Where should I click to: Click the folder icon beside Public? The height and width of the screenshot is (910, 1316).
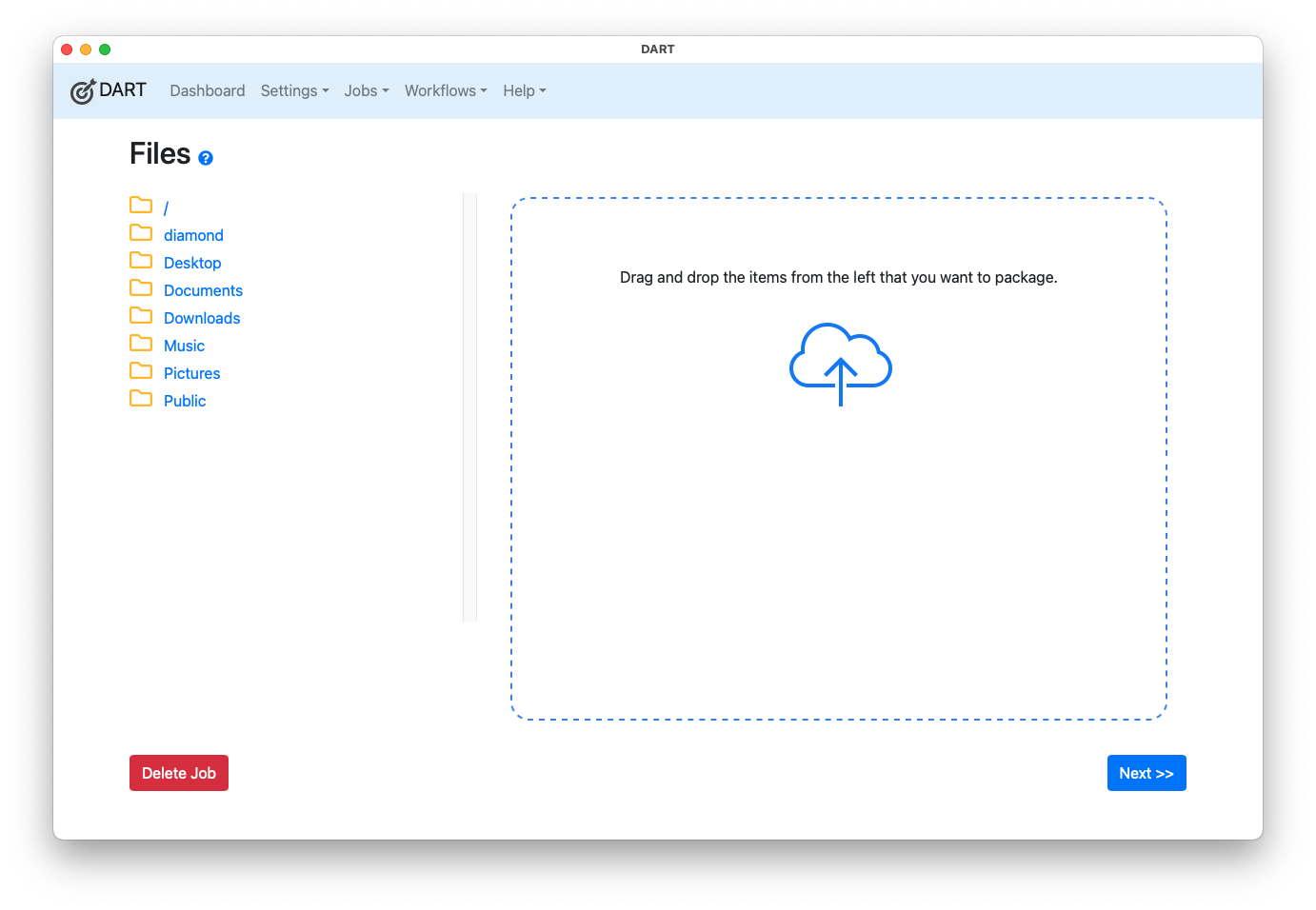pyautogui.click(x=141, y=399)
